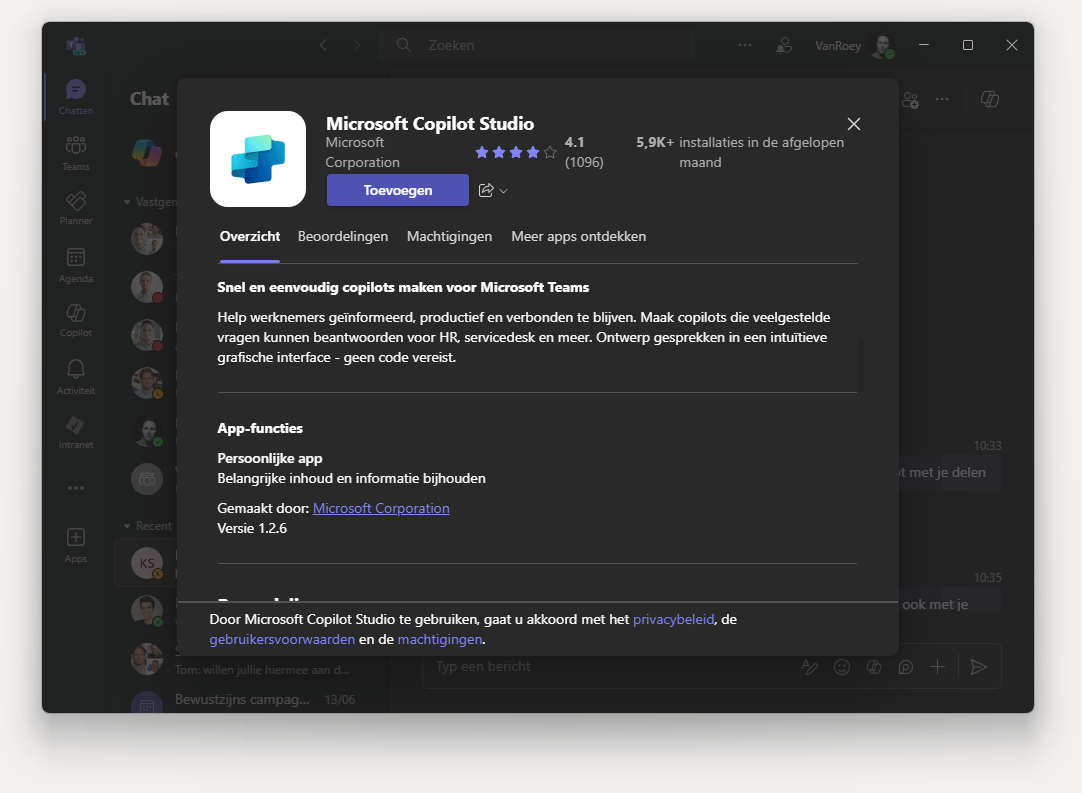The image size is (1082, 793).
Task: Select the Overzicht tab
Action: tap(250, 236)
